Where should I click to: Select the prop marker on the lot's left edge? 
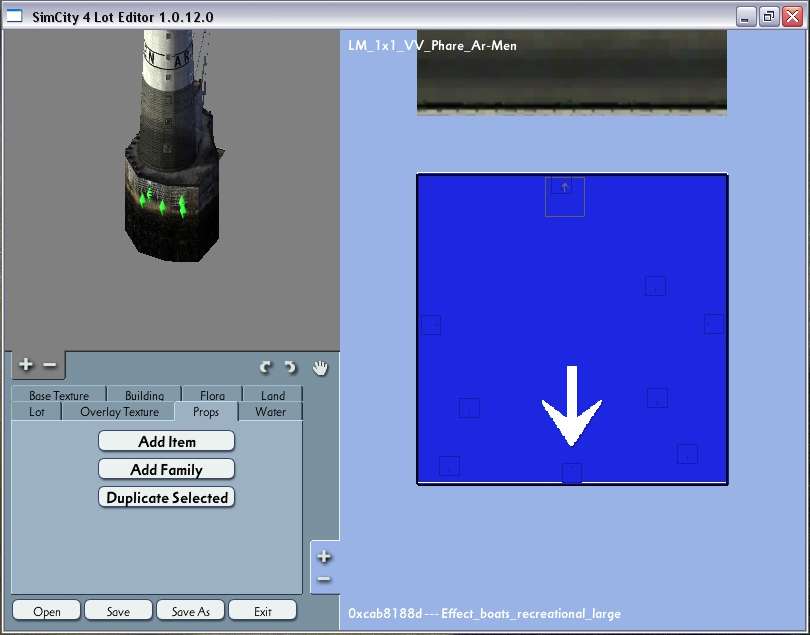point(431,325)
